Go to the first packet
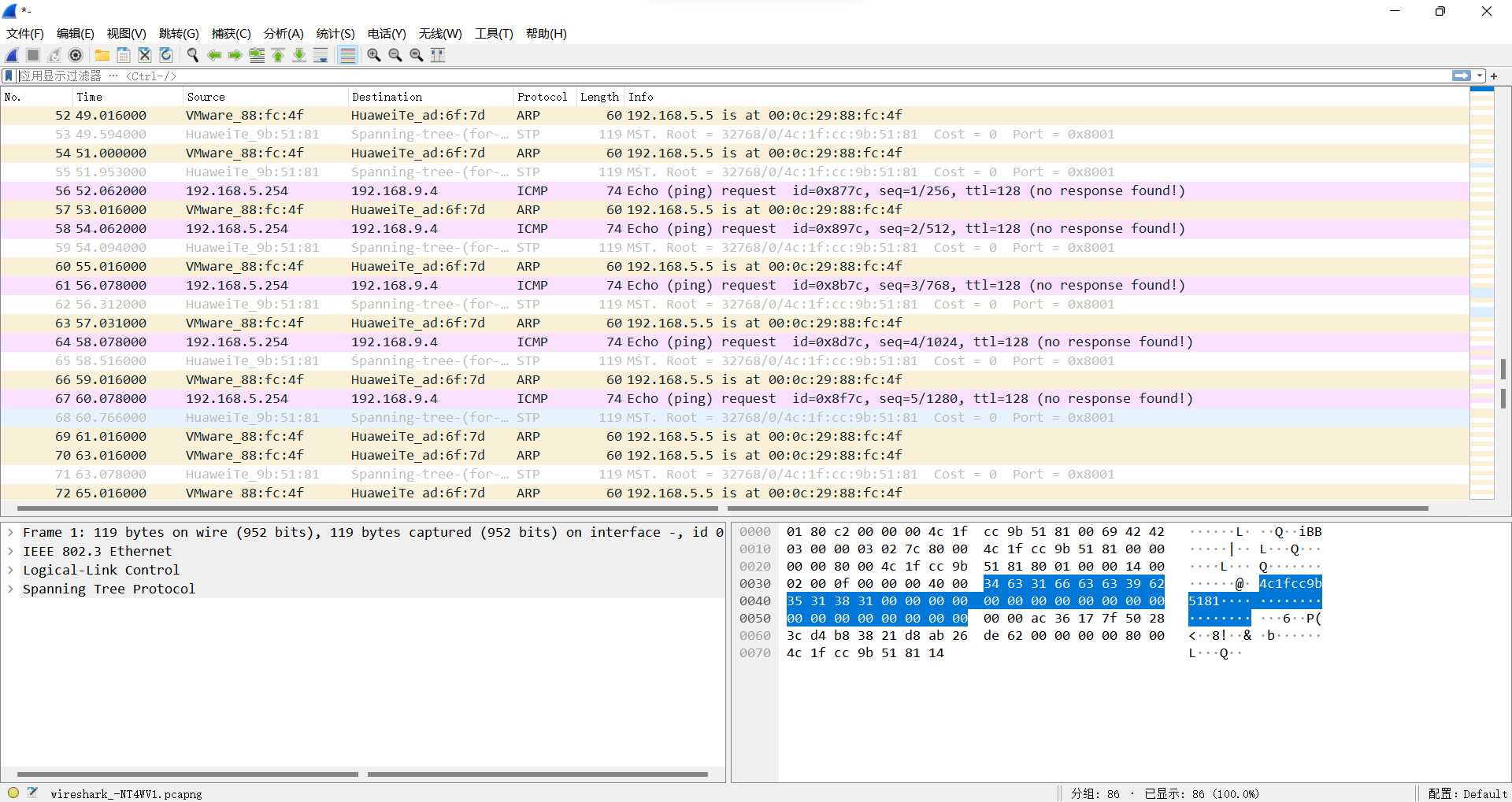The image size is (1512, 802). pos(278,55)
